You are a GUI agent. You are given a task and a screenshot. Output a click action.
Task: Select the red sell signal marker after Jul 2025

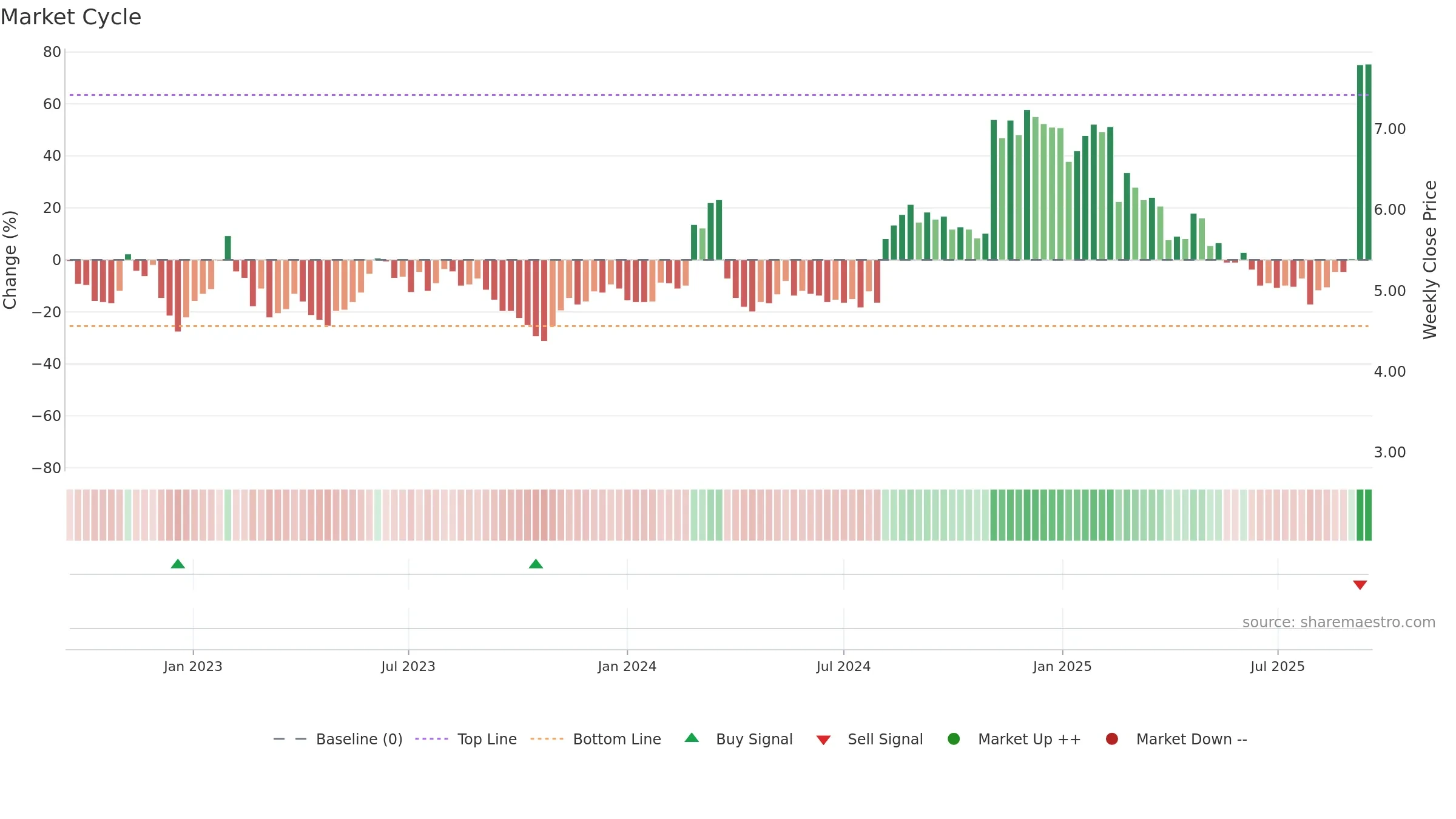(1360, 585)
